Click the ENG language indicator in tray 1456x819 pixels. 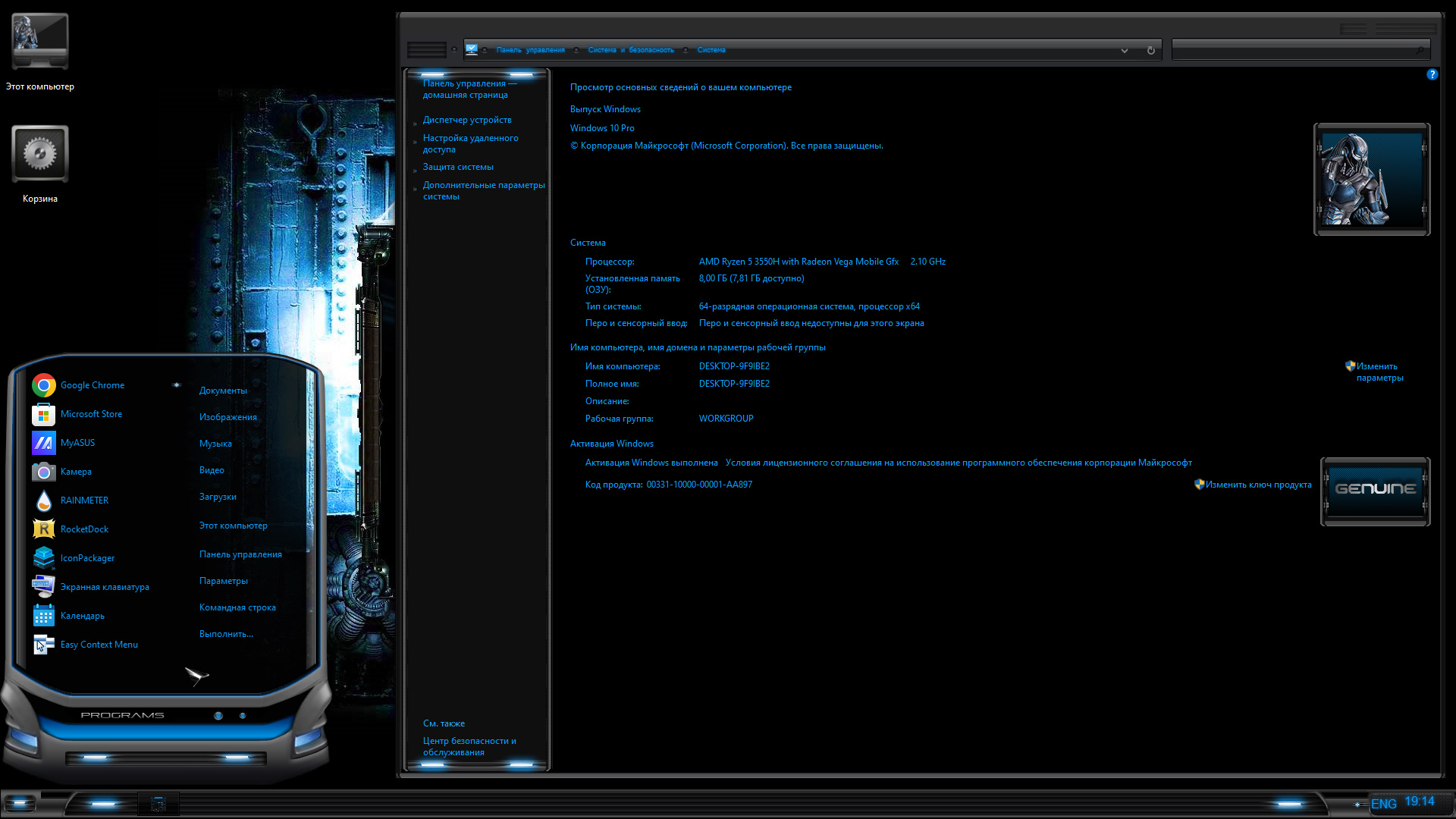pos(1384,804)
